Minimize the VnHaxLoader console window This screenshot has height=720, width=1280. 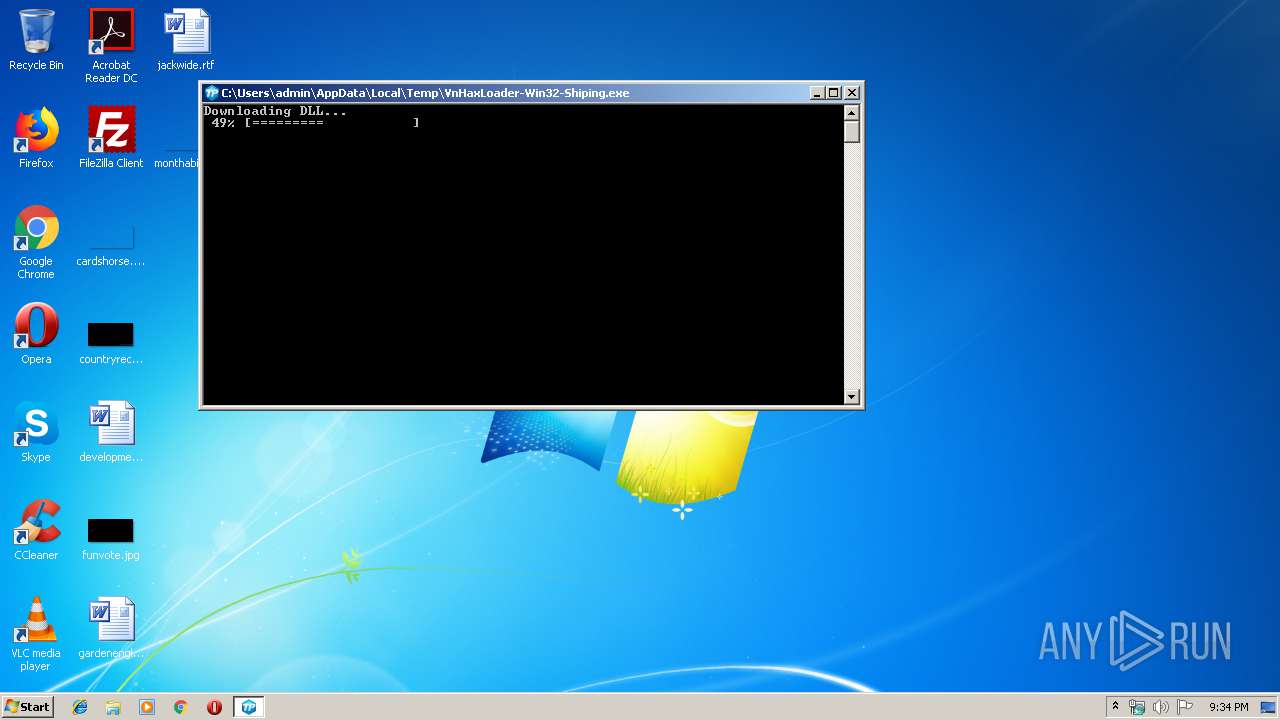816,93
